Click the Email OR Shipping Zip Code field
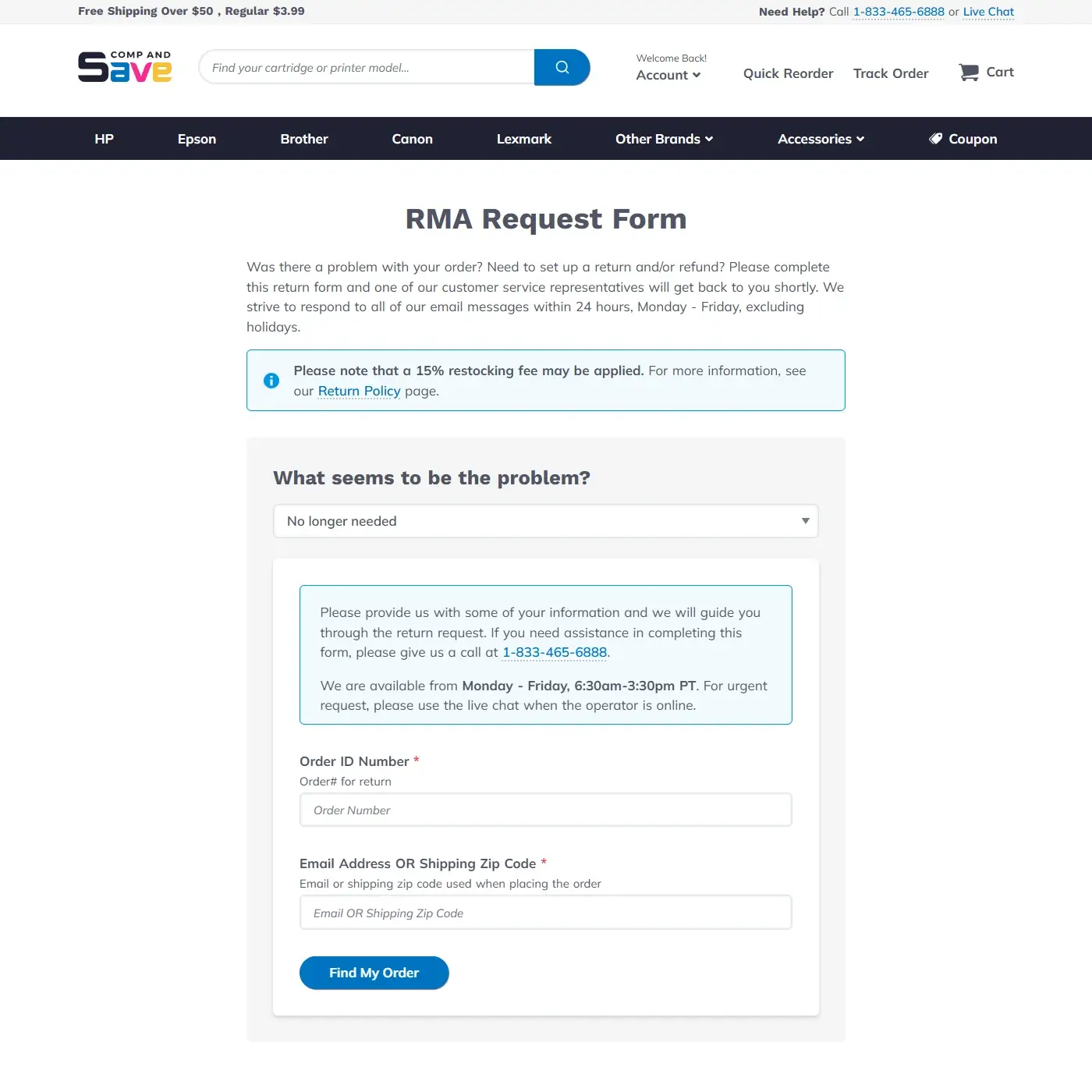1092x1092 pixels. (545, 912)
